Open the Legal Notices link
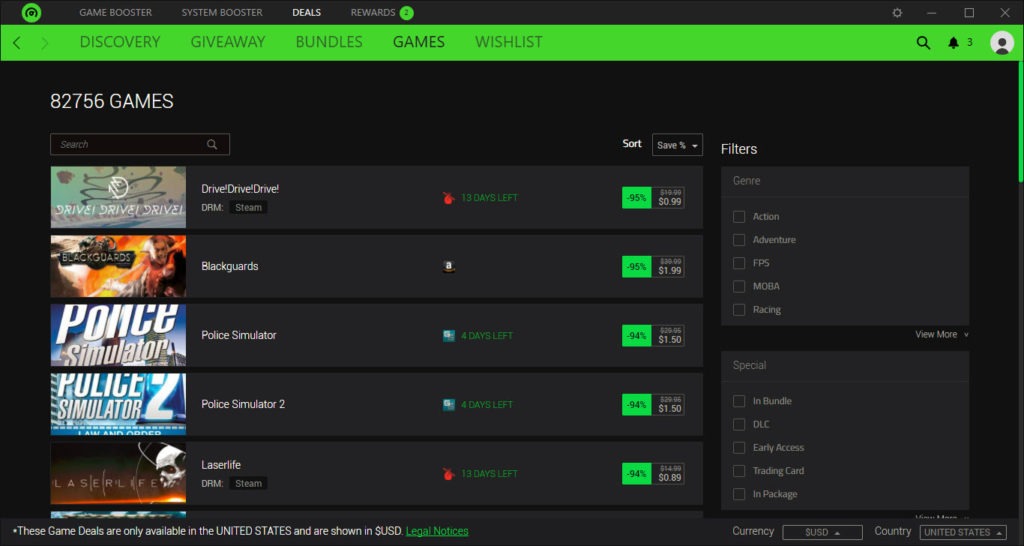The width and height of the screenshot is (1024, 546). [x=437, y=531]
